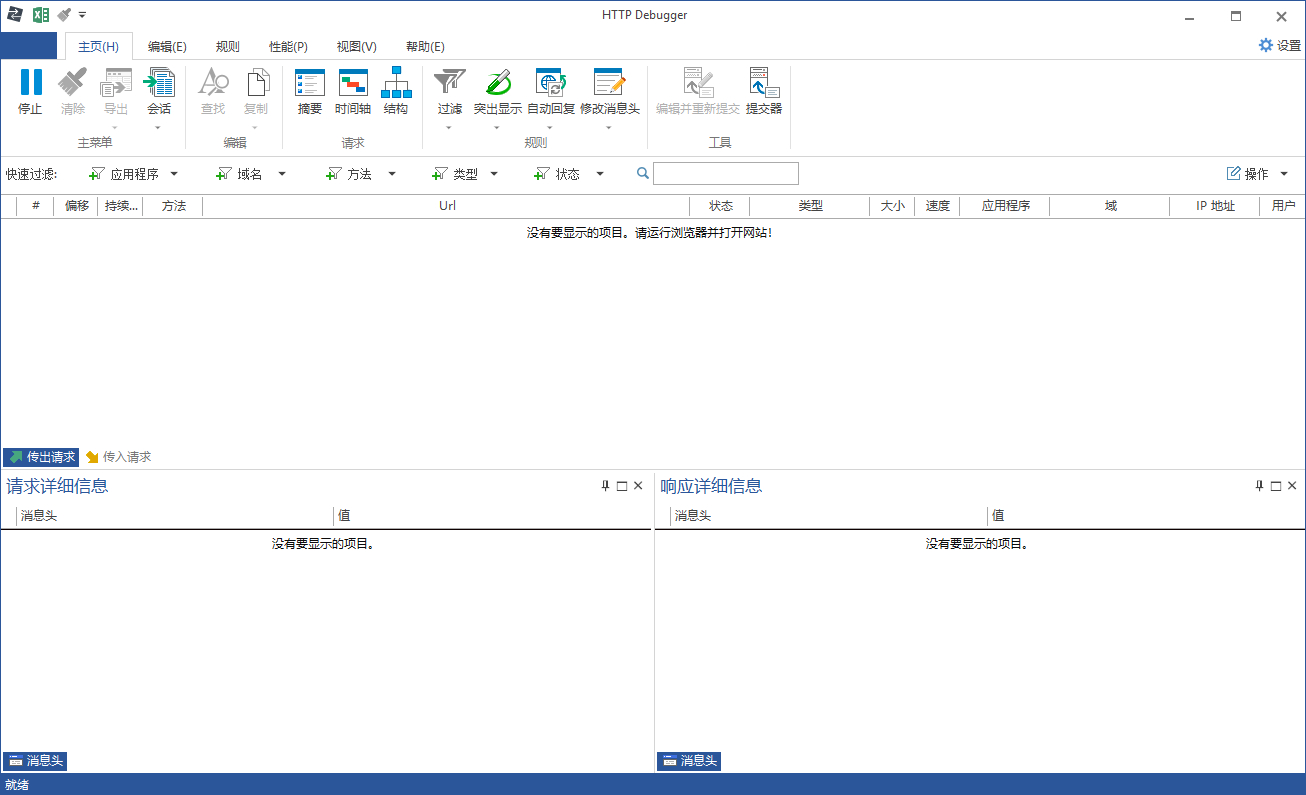
Task: Expand the 突出显示 dropdown arrow
Action: click(x=496, y=128)
